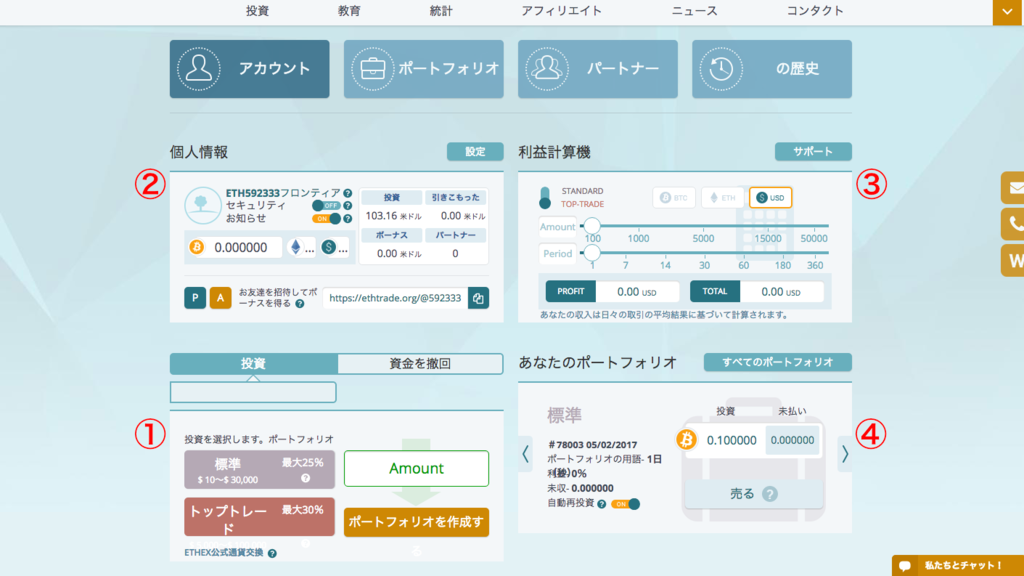Click すべてのポートフォリオ button
1024x576 pixels.
click(x=777, y=362)
